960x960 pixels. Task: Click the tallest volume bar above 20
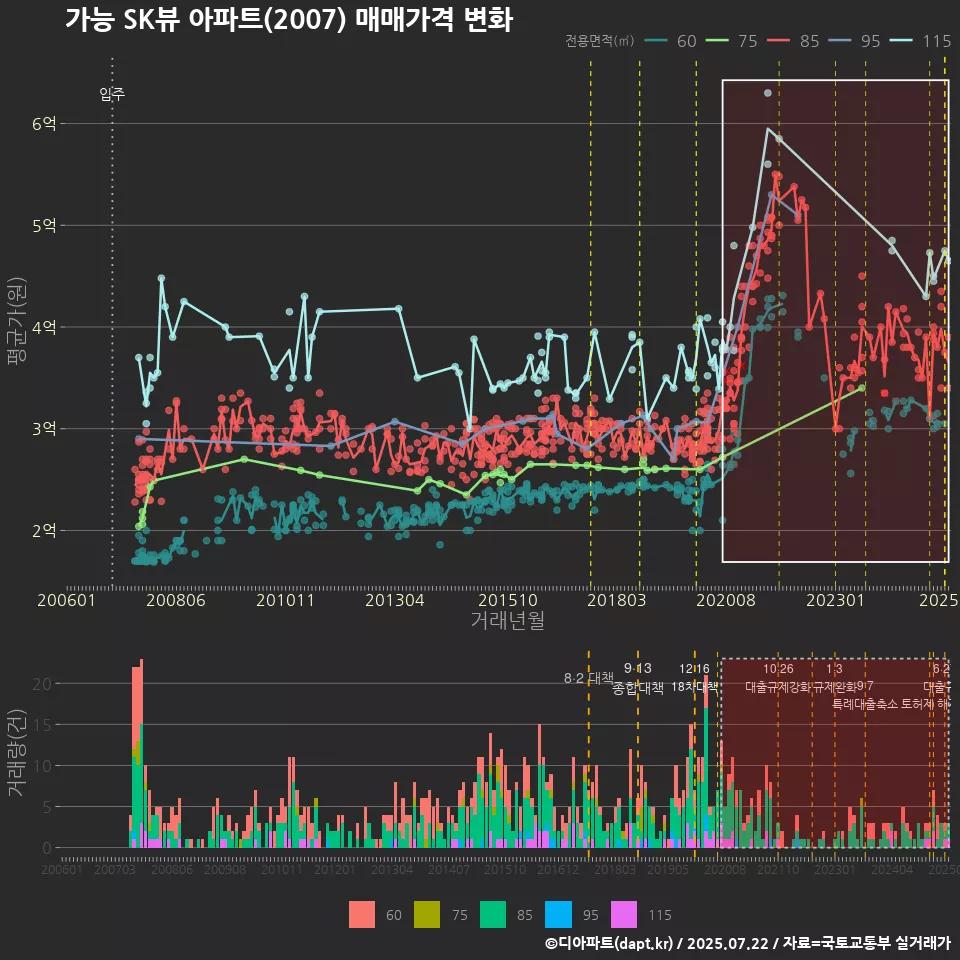pyautogui.click(x=141, y=754)
